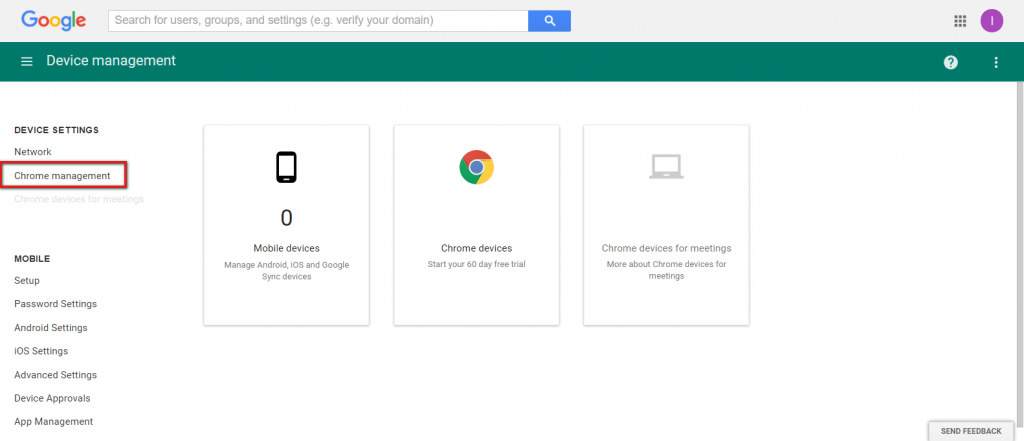Image resolution: width=1024 pixels, height=441 pixels.
Task: Open the Google apps grid
Action: 960,21
